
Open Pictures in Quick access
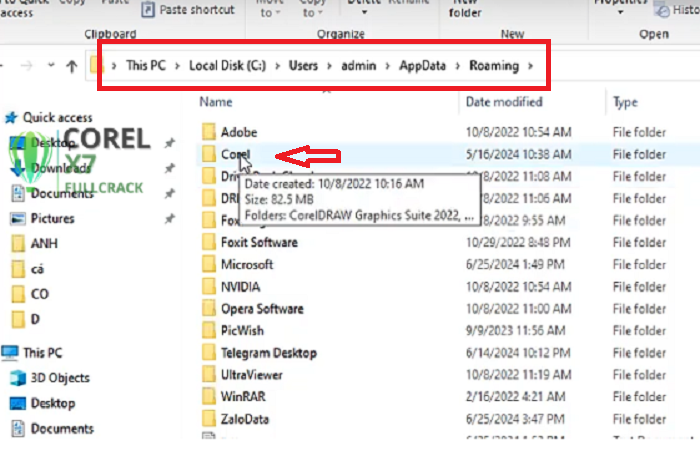point(52,218)
